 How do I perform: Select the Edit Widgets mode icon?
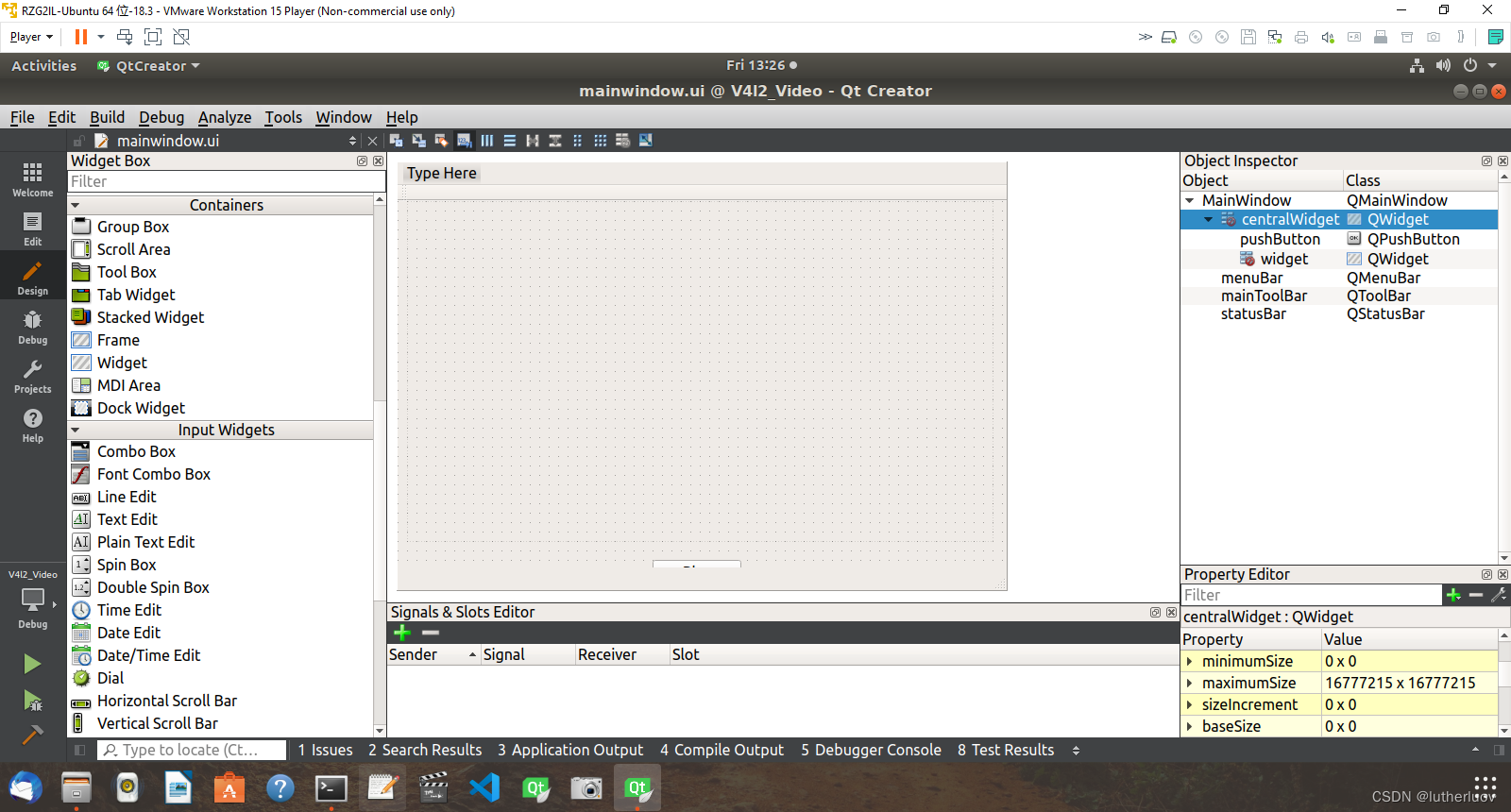point(397,141)
